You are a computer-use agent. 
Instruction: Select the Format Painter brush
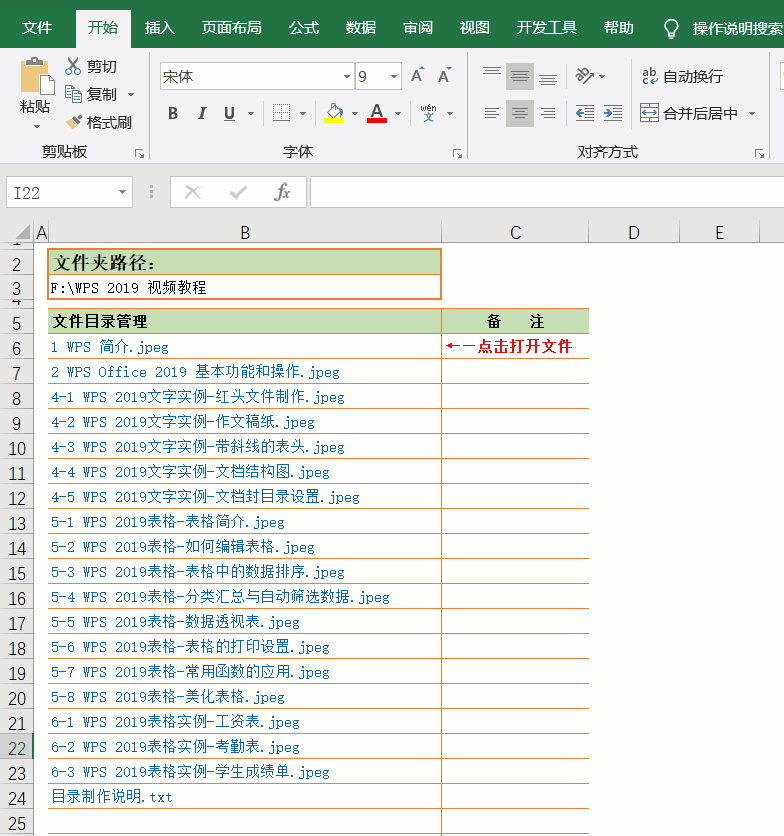coord(74,122)
